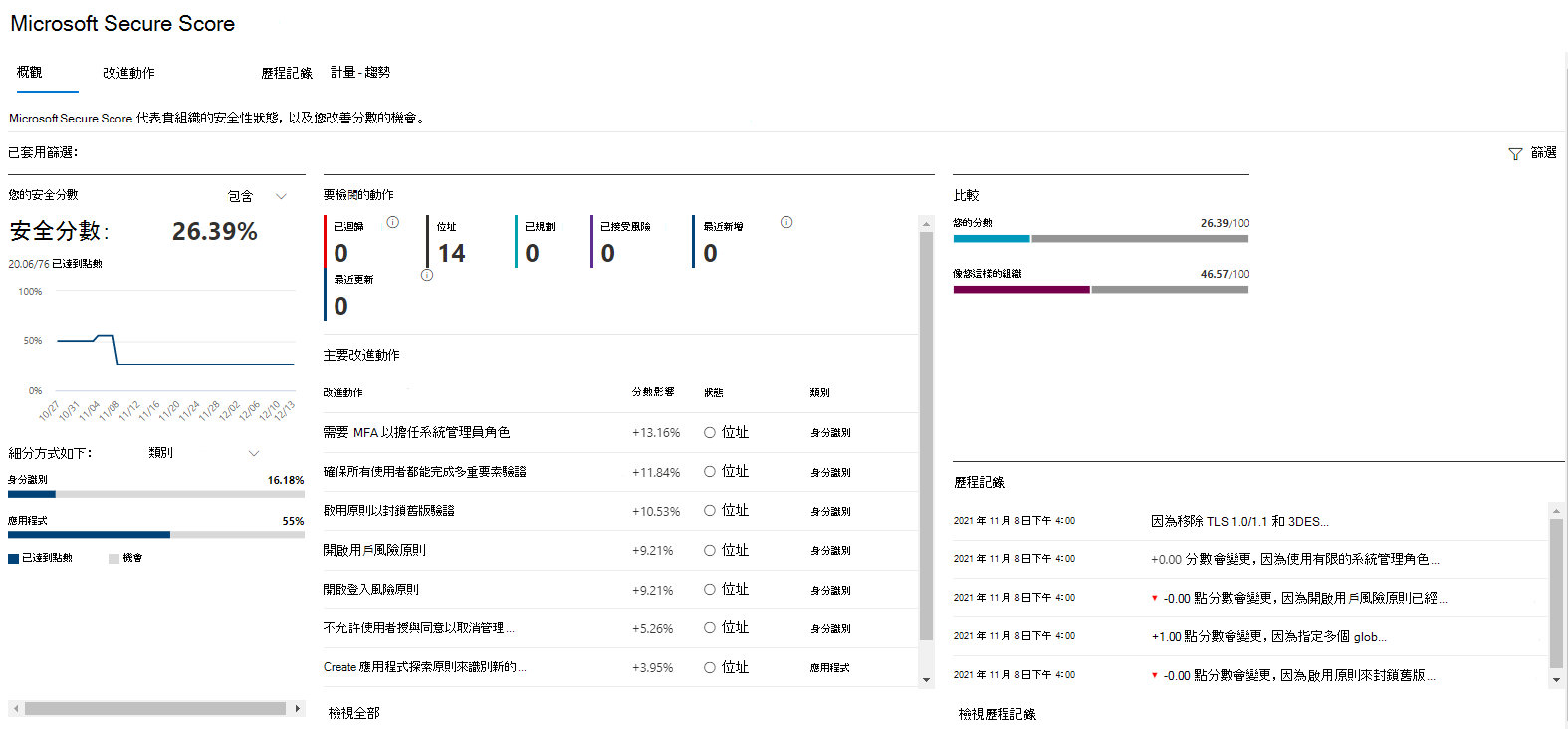Expand the 包含 dropdown chevron

tap(281, 196)
